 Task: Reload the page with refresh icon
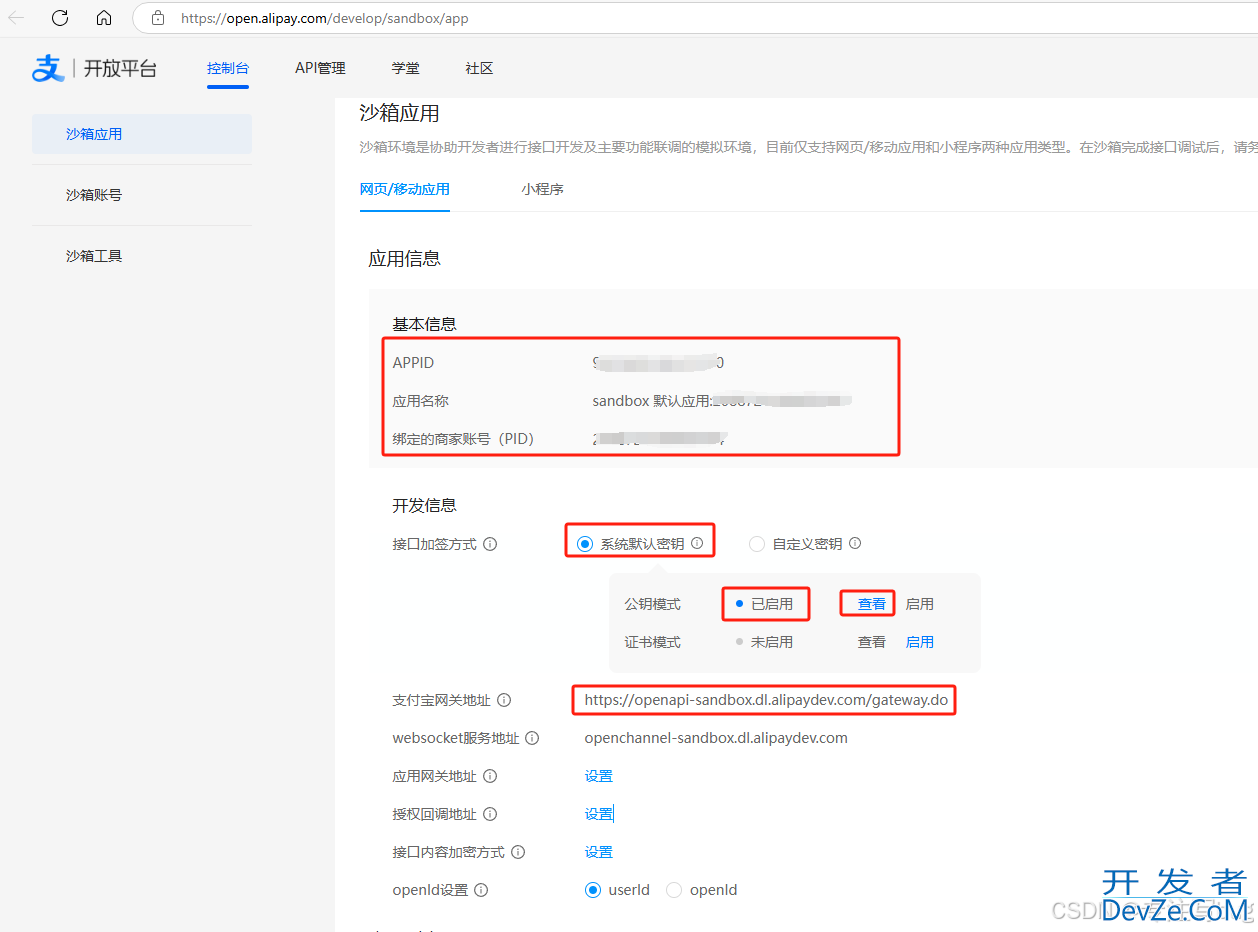point(60,18)
